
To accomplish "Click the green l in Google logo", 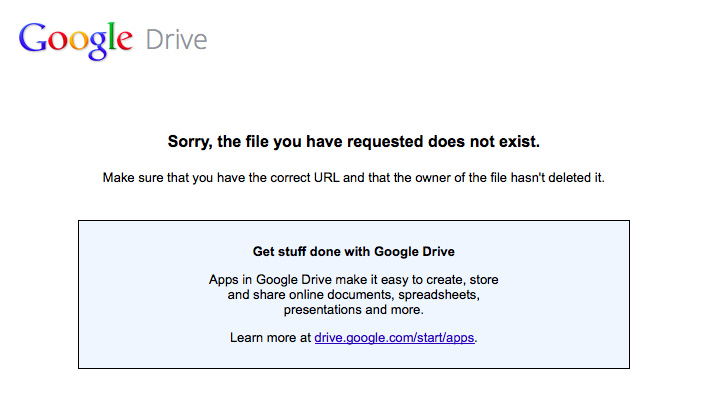I will 109,38.
